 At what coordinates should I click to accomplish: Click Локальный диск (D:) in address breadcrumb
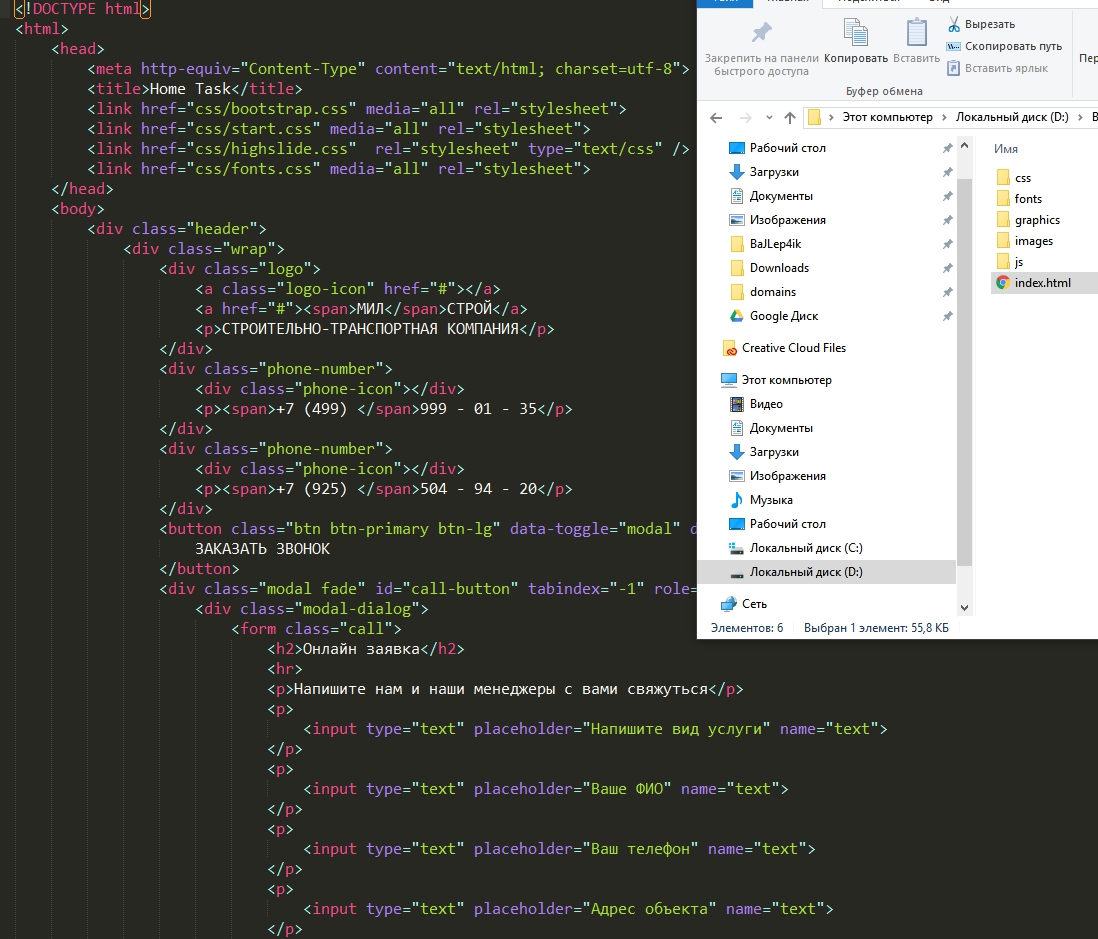(x=1012, y=117)
